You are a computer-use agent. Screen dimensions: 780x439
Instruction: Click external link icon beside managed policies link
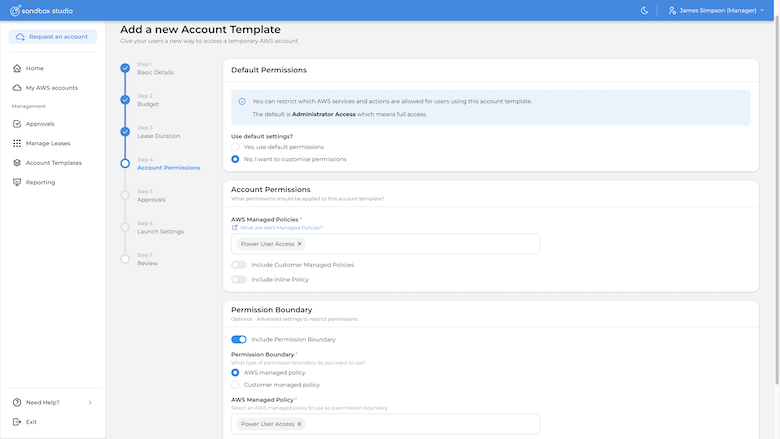coord(234,228)
